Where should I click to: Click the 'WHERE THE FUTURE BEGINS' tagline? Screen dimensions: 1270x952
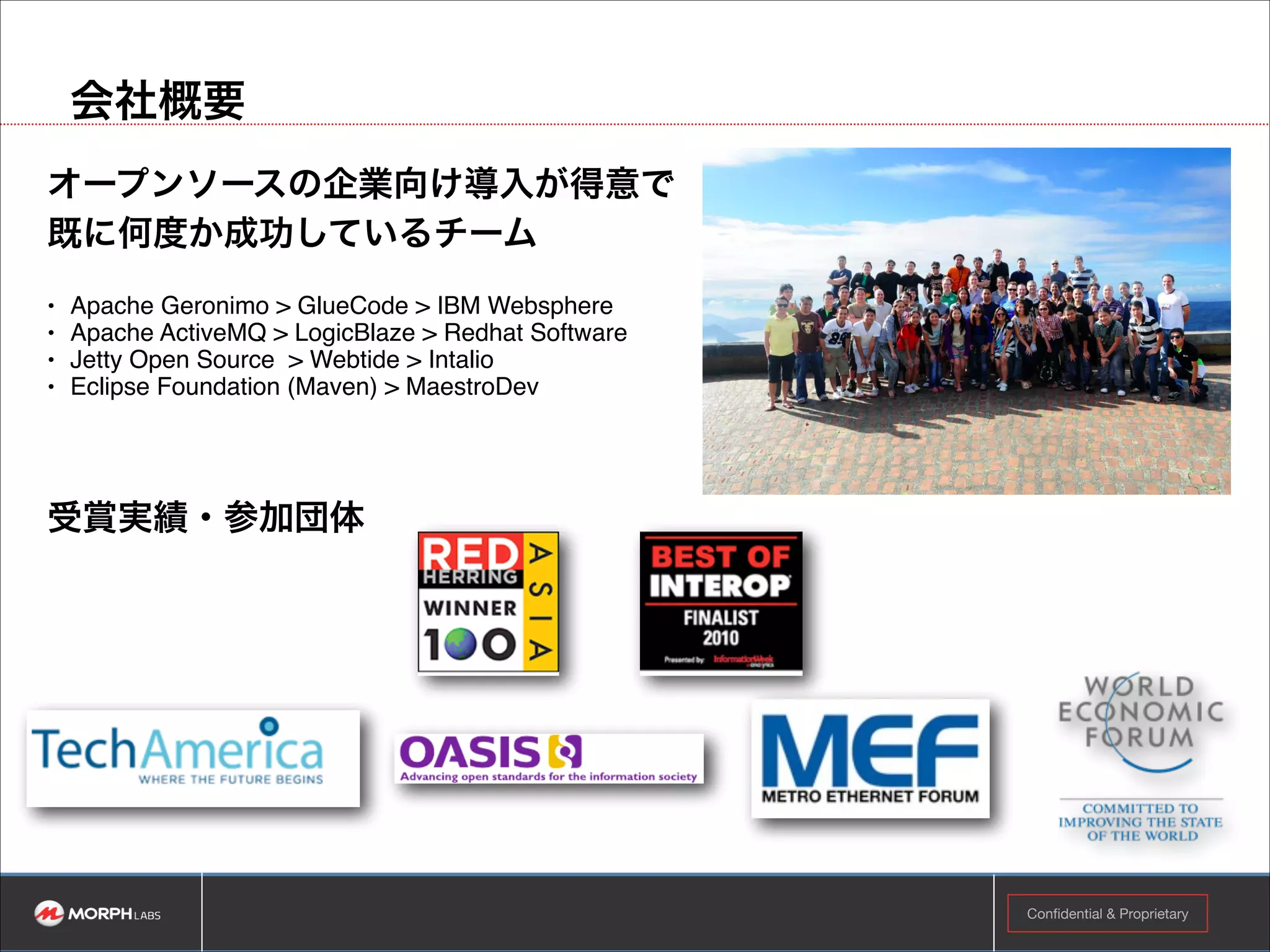[231, 779]
